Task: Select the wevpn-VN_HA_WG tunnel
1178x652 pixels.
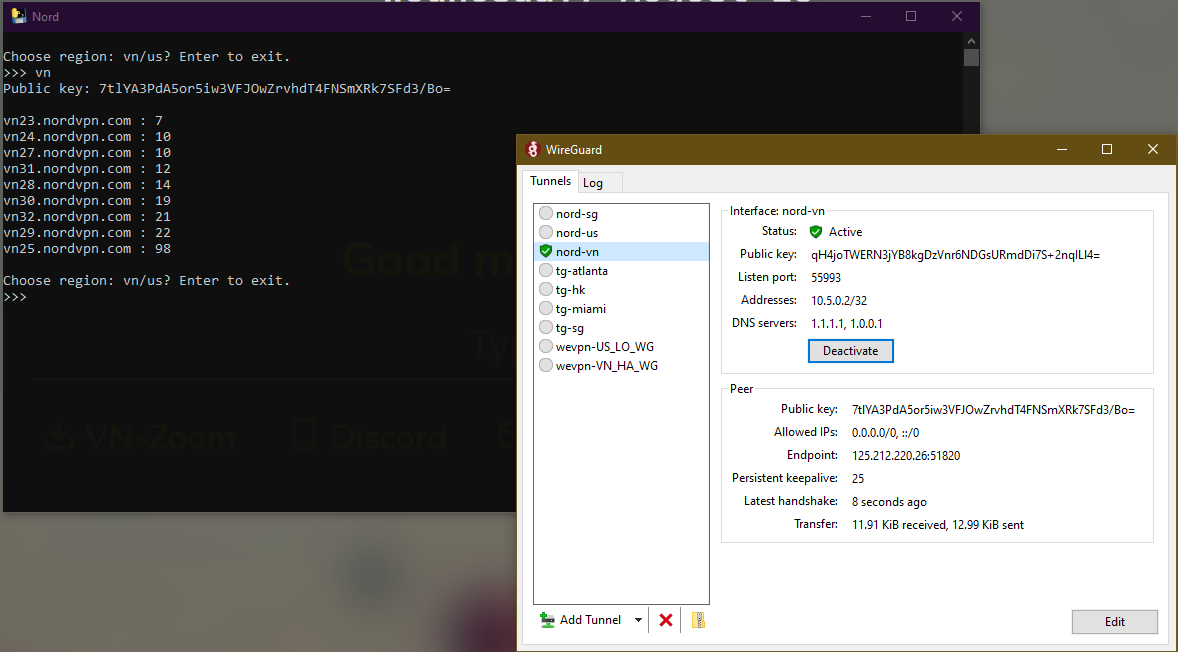Action: coord(621,366)
